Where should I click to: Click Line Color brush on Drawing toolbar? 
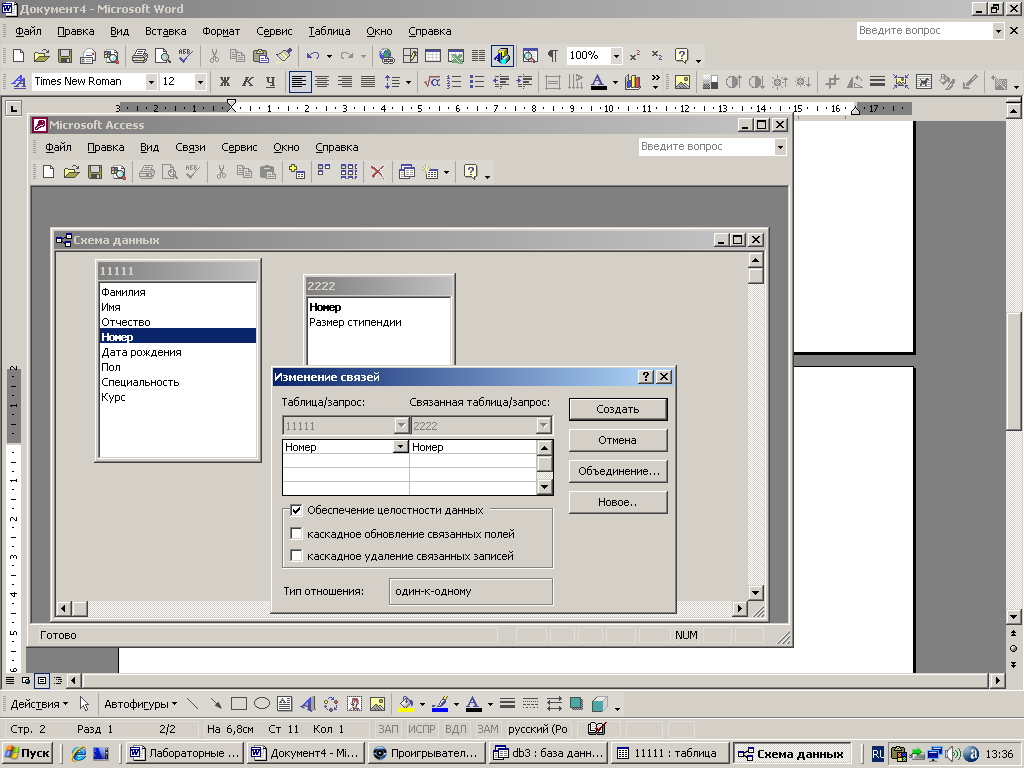(x=440, y=703)
